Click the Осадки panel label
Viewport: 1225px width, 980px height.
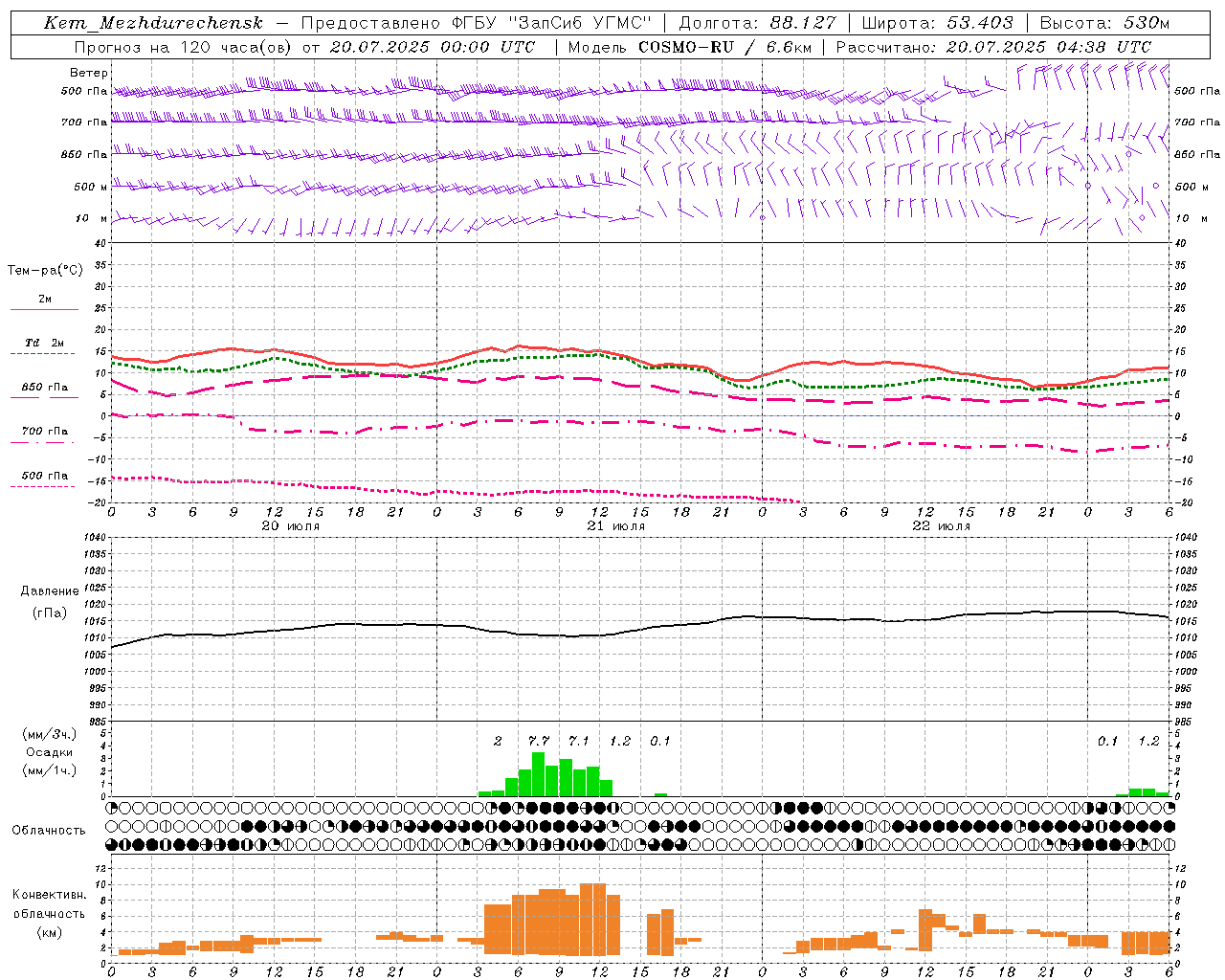pyautogui.click(x=50, y=752)
